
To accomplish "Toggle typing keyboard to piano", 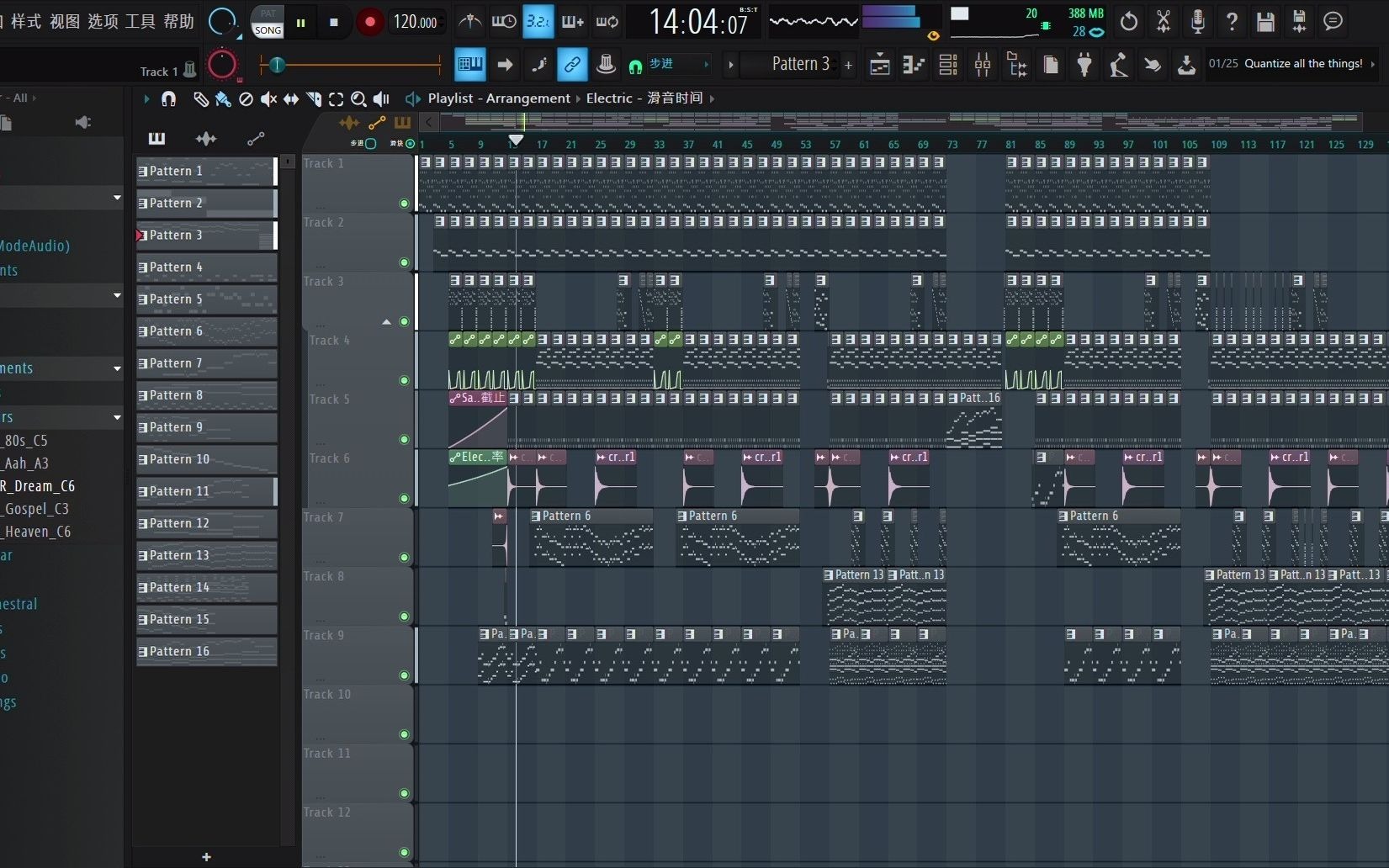I will coord(469,65).
